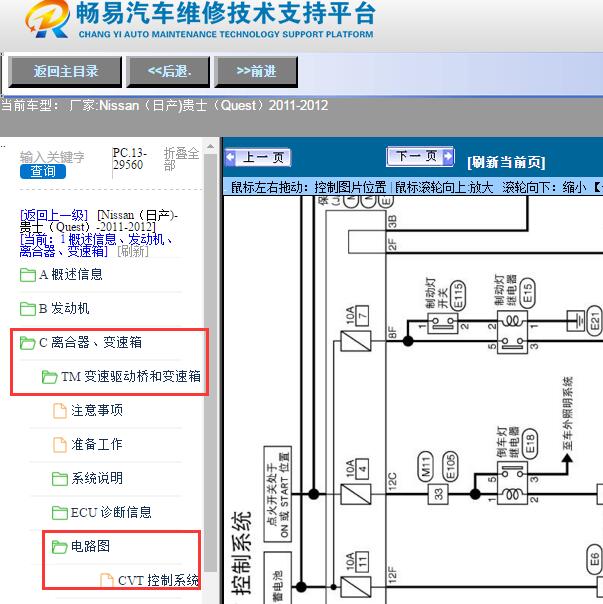603x604 pixels.
Task: Open the previous page with 上一页
Action: tap(258, 158)
